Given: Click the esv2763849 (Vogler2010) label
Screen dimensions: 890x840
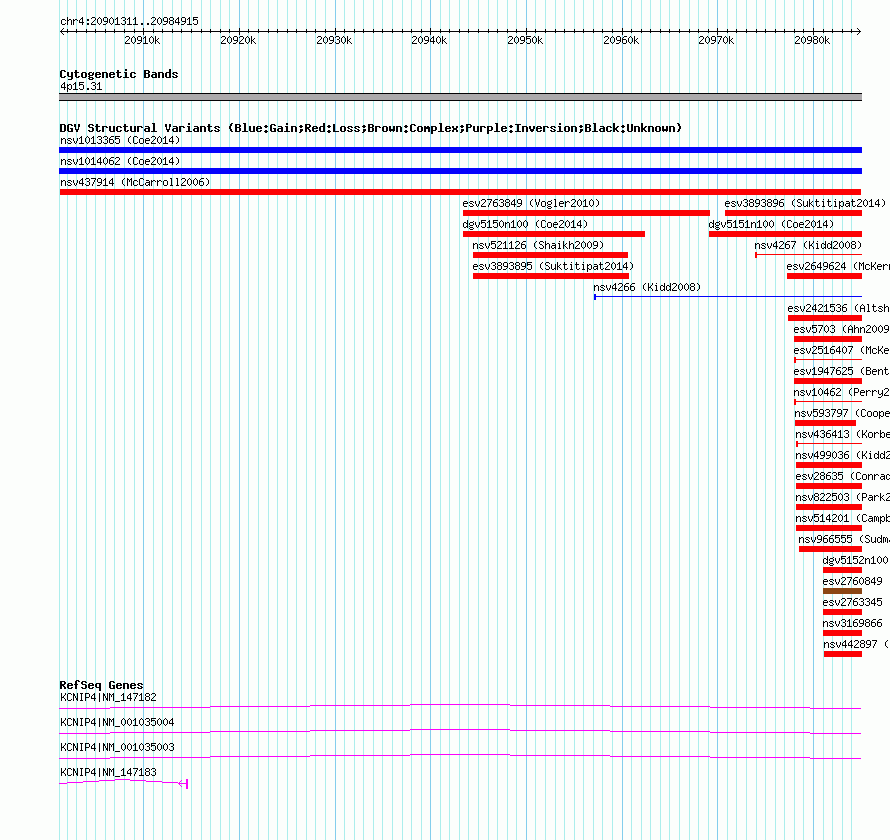Looking at the screenshot, I should click(x=531, y=203).
